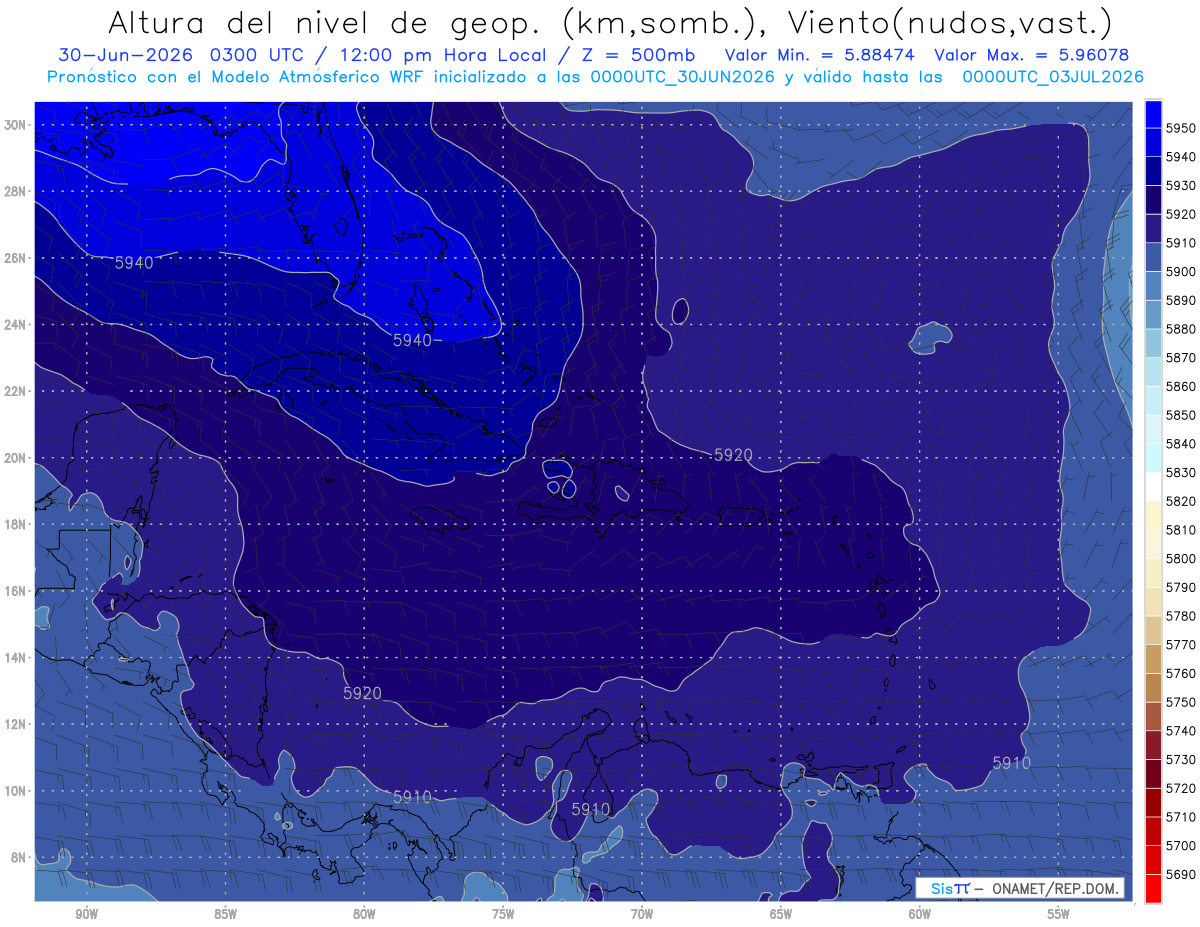Click the 60W longitude axis label

pos(920,914)
